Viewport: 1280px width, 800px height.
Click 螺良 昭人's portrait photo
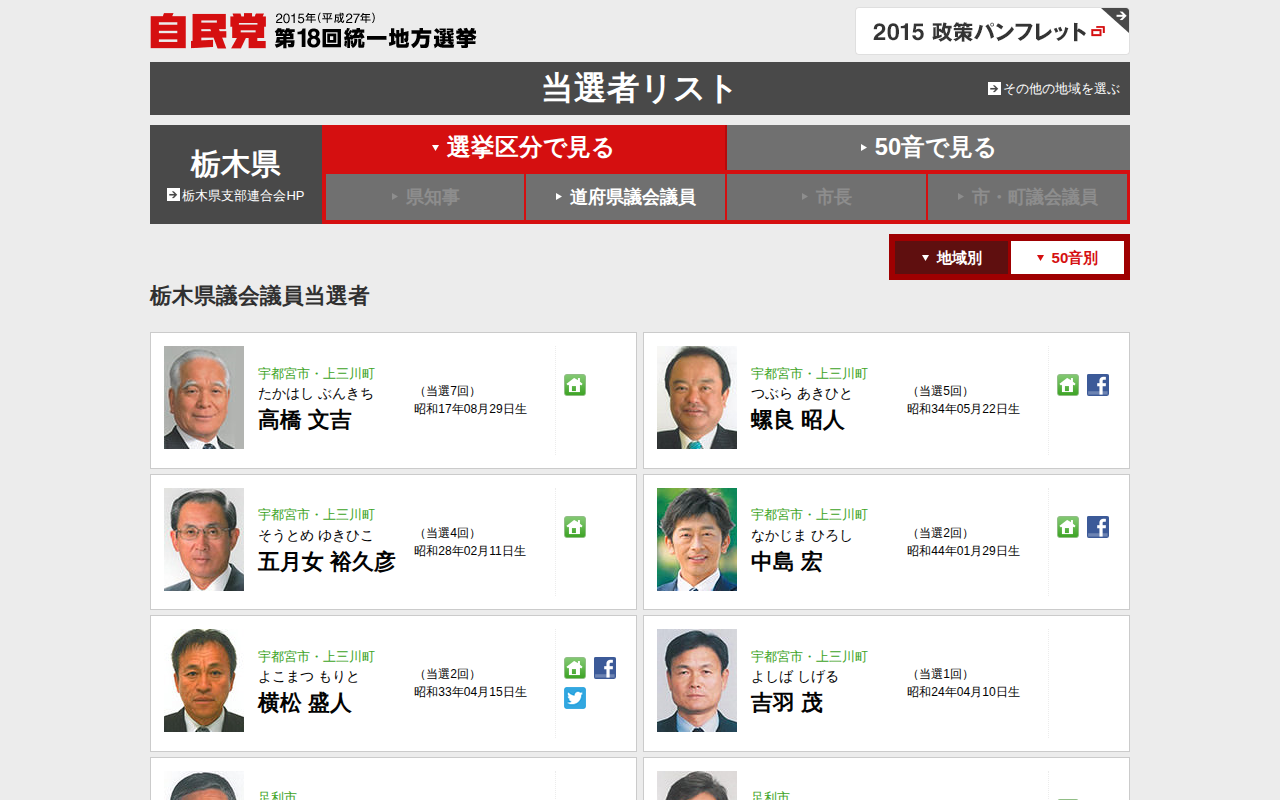[697, 397]
